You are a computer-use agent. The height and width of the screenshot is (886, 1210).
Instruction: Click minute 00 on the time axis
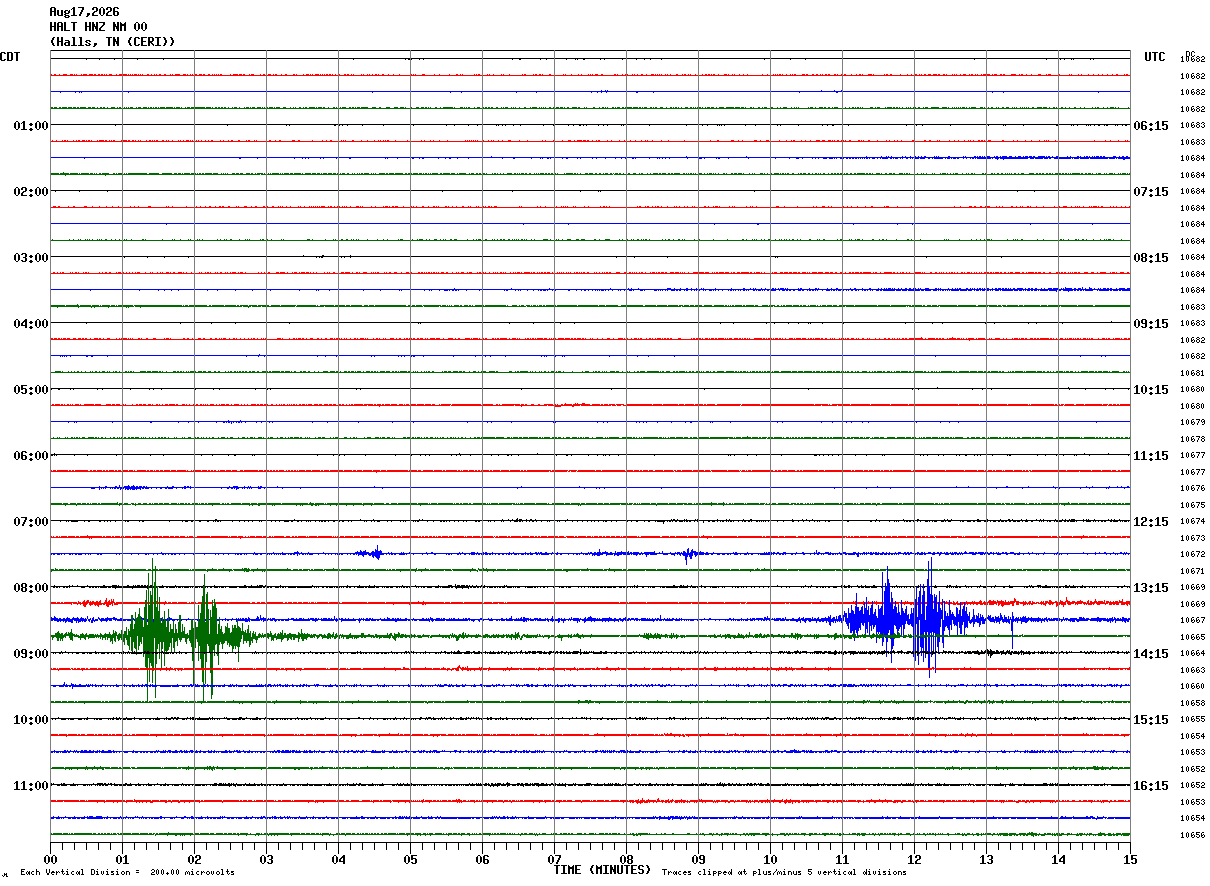50,859
